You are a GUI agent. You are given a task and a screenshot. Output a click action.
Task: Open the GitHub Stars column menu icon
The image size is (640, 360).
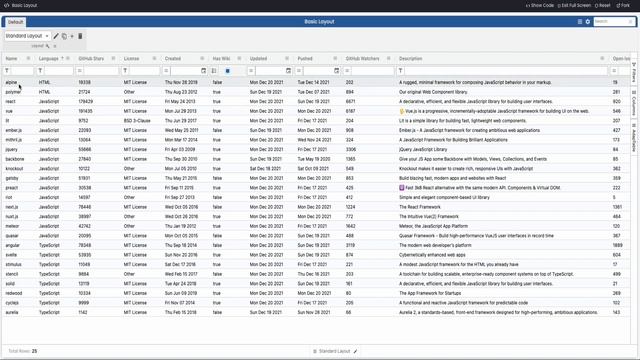(x=113, y=58)
